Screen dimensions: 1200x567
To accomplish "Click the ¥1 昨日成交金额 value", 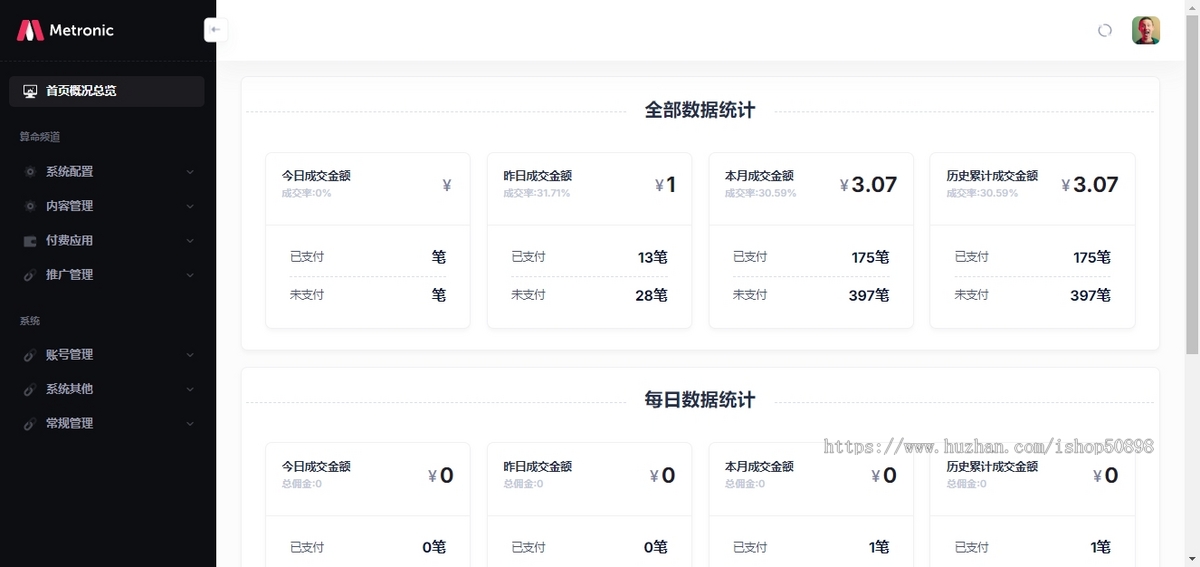I will tap(665, 185).
